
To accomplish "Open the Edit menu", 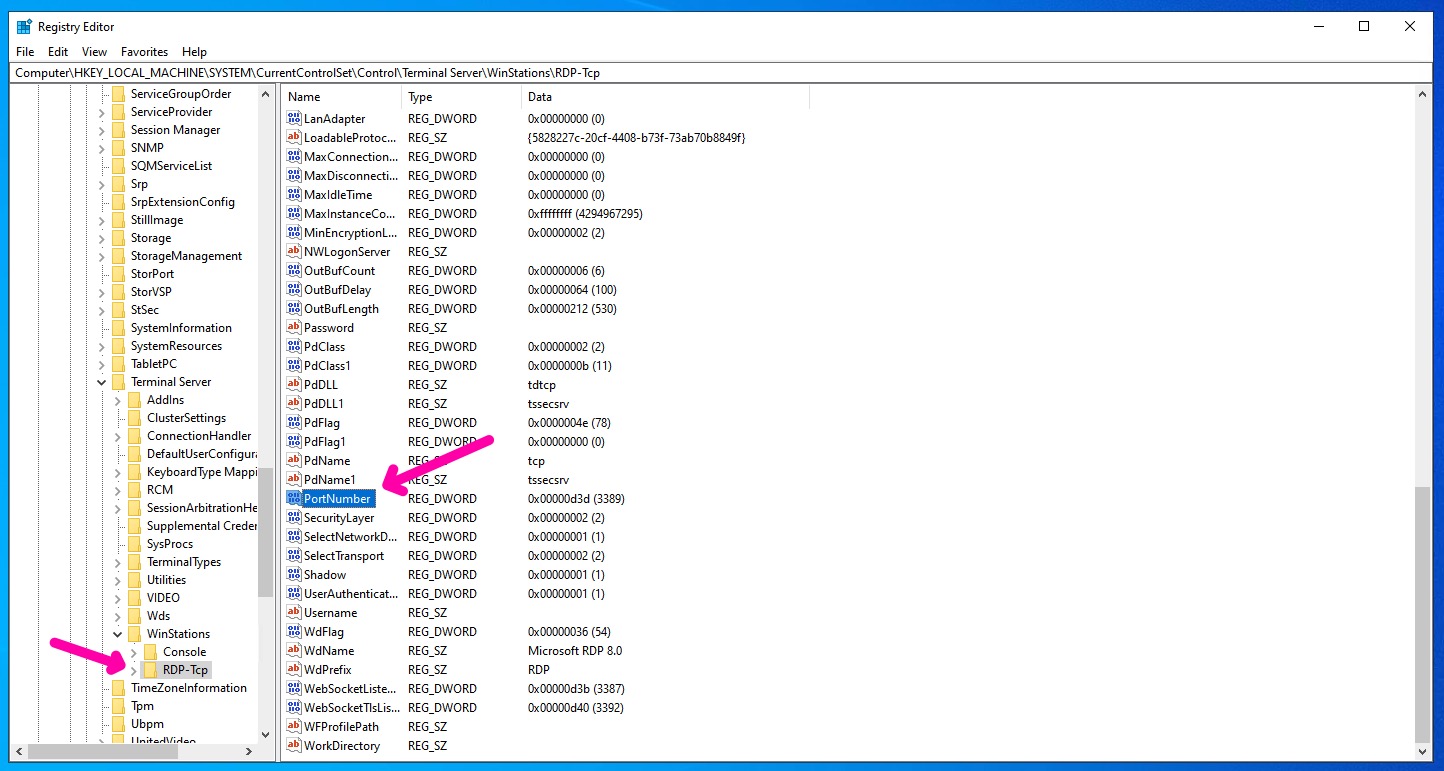I will coord(58,52).
